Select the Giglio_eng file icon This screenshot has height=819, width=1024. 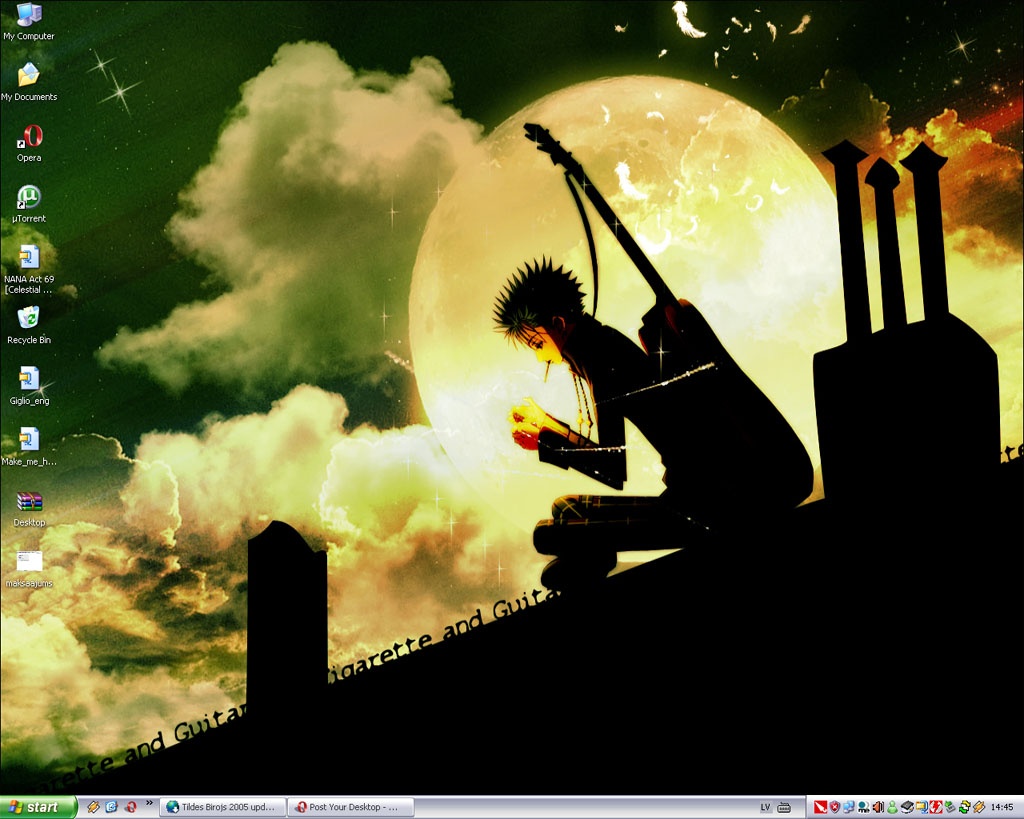click(x=29, y=386)
